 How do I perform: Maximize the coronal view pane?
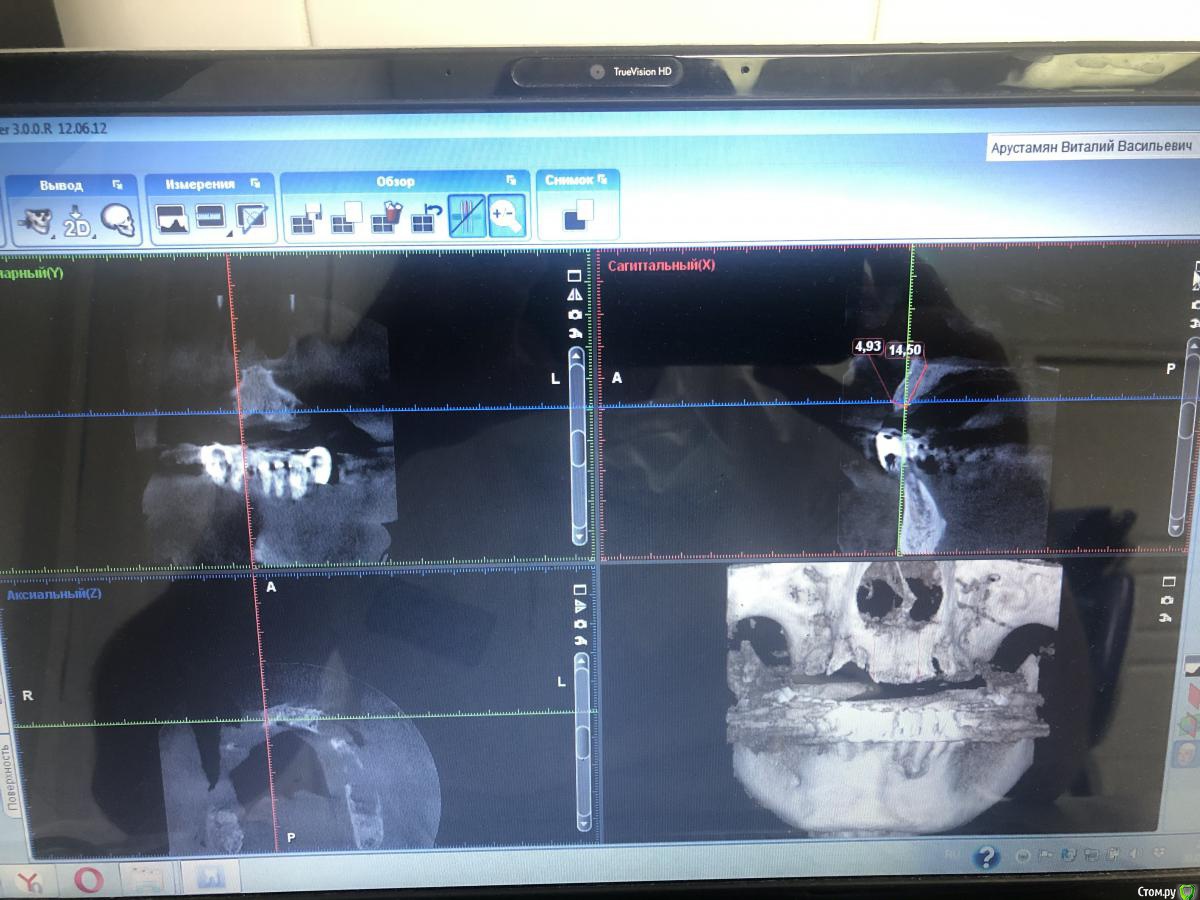574,276
